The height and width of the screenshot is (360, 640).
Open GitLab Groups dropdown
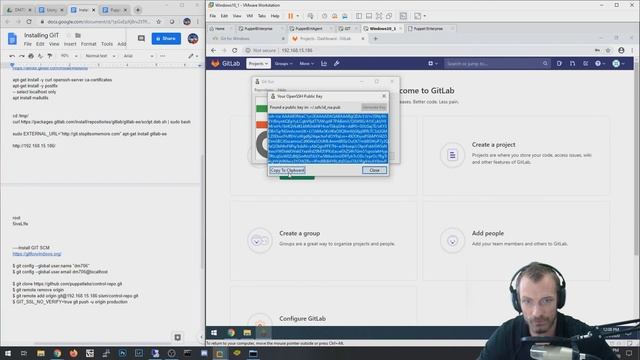(x=283, y=64)
